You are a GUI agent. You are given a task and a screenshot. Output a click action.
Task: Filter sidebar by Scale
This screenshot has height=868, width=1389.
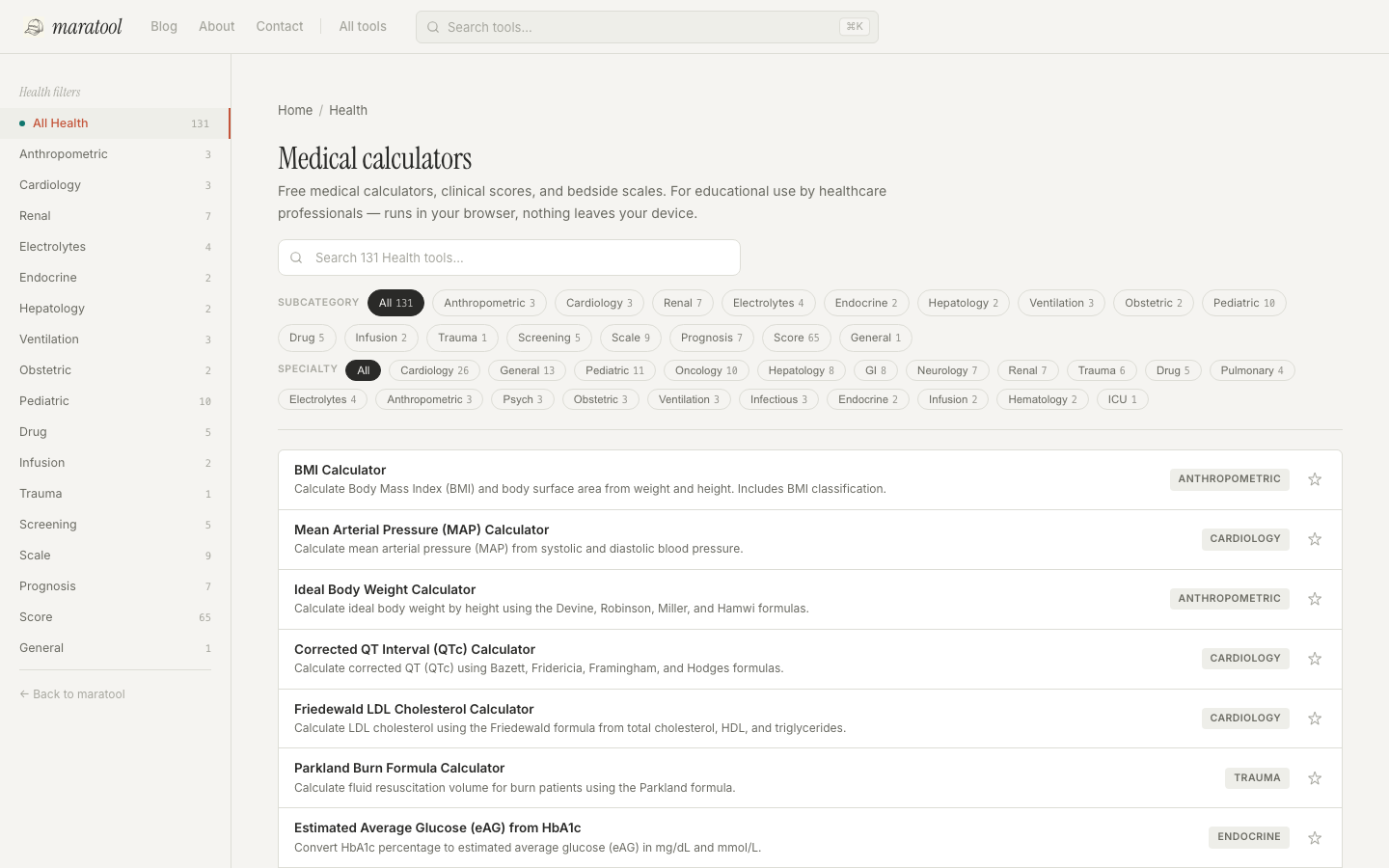coord(115,556)
